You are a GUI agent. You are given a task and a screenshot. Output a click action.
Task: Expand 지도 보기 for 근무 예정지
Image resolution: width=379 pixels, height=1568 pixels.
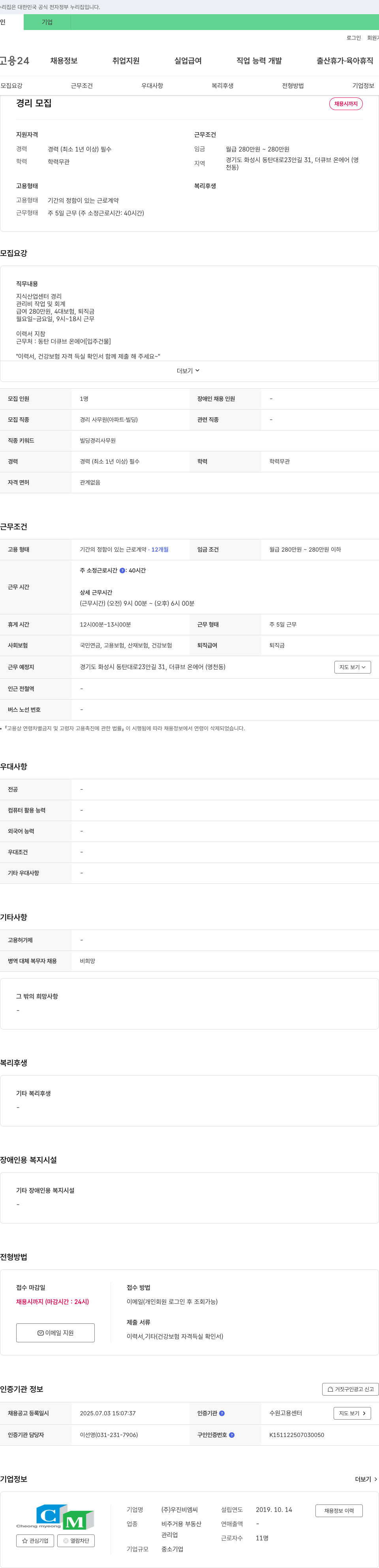click(353, 667)
